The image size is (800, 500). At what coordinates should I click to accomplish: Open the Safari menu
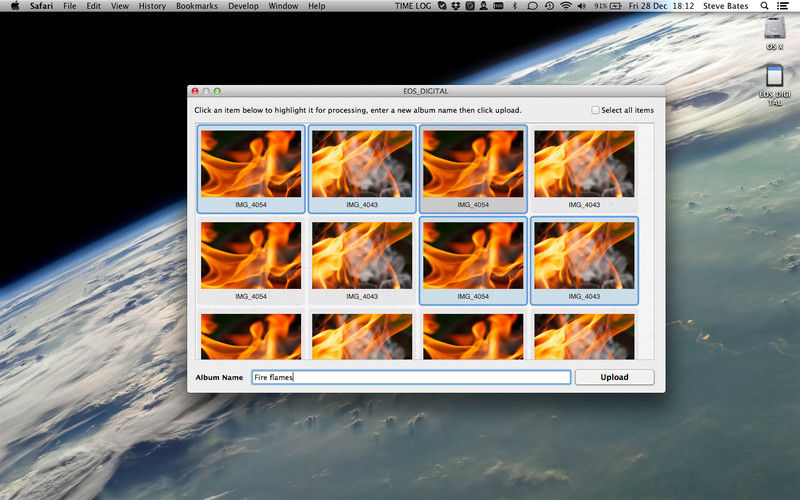[x=41, y=6]
